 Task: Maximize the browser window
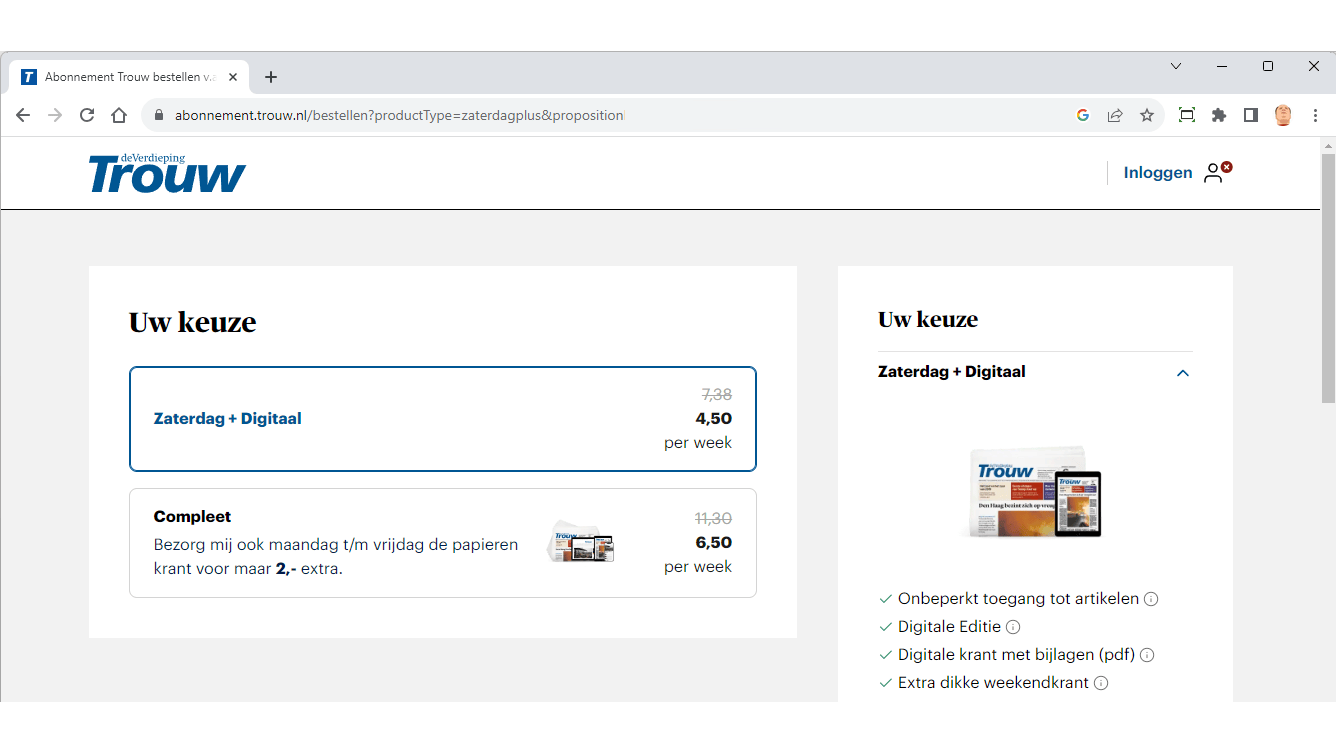pyautogui.click(x=1268, y=66)
